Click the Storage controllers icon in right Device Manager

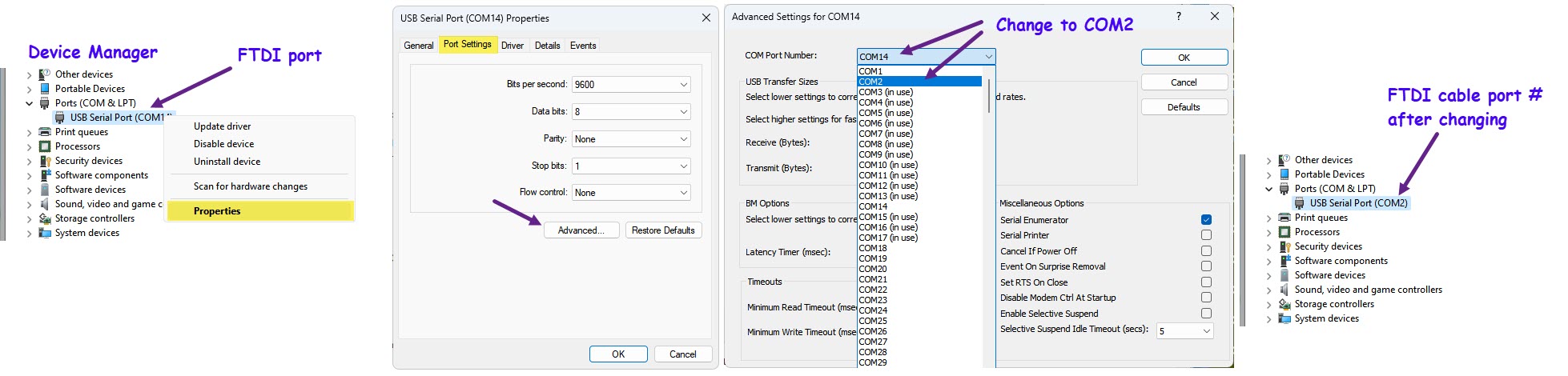click(1285, 304)
